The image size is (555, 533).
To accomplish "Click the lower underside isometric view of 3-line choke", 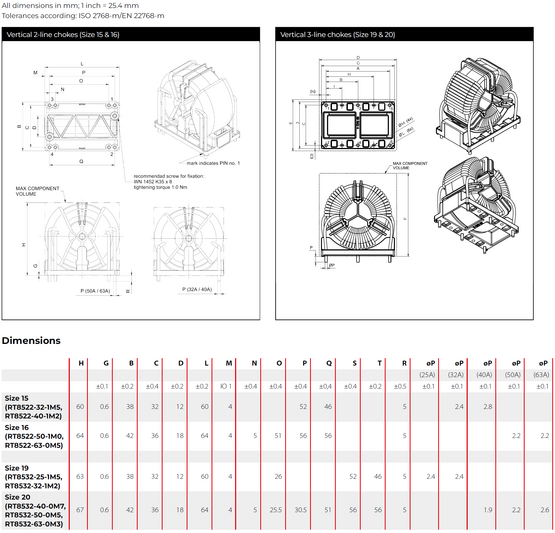I will coord(478,205).
